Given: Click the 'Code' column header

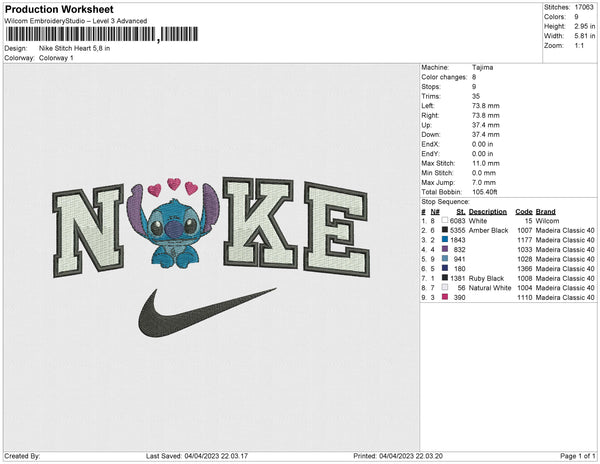Looking at the screenshot, I should point(524,212).
